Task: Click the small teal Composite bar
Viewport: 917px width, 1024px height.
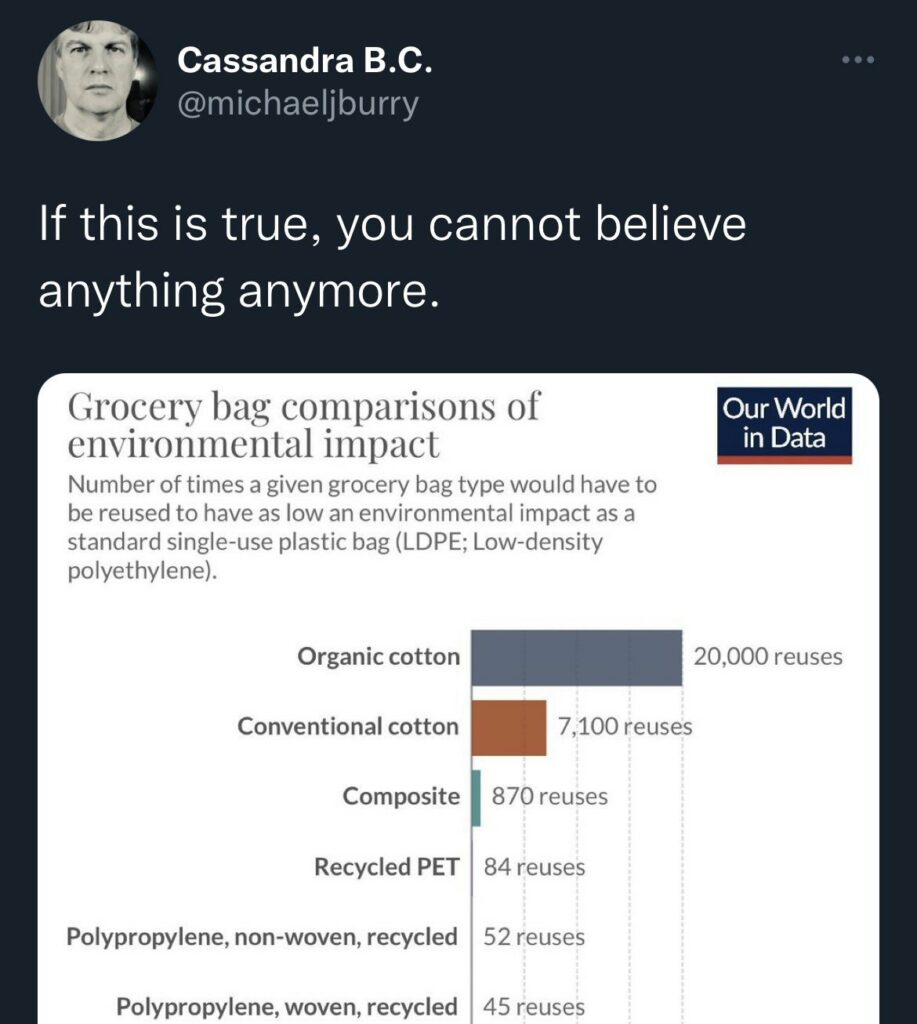Action: [x=477, y=797]
